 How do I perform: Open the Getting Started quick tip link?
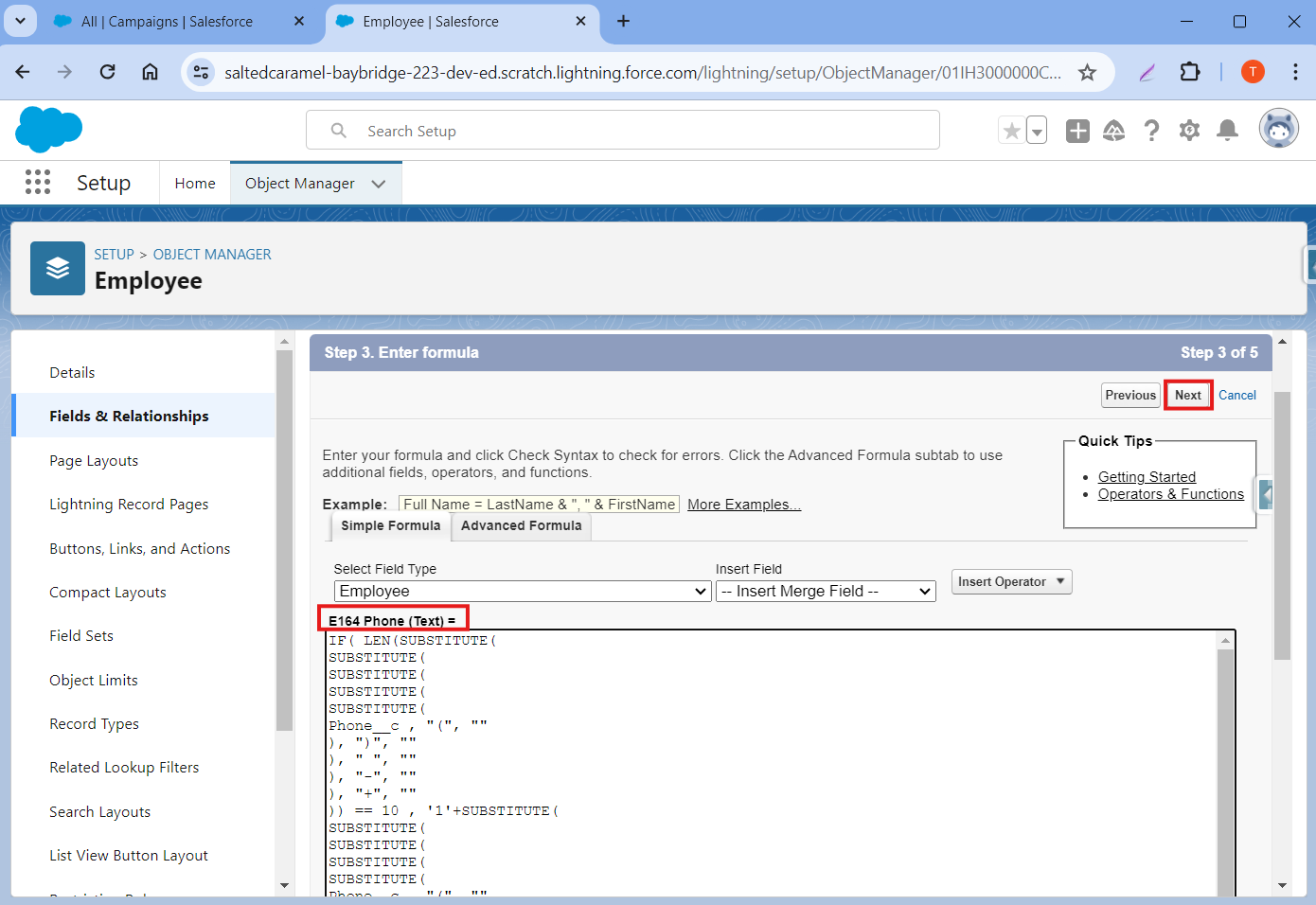1147,477
